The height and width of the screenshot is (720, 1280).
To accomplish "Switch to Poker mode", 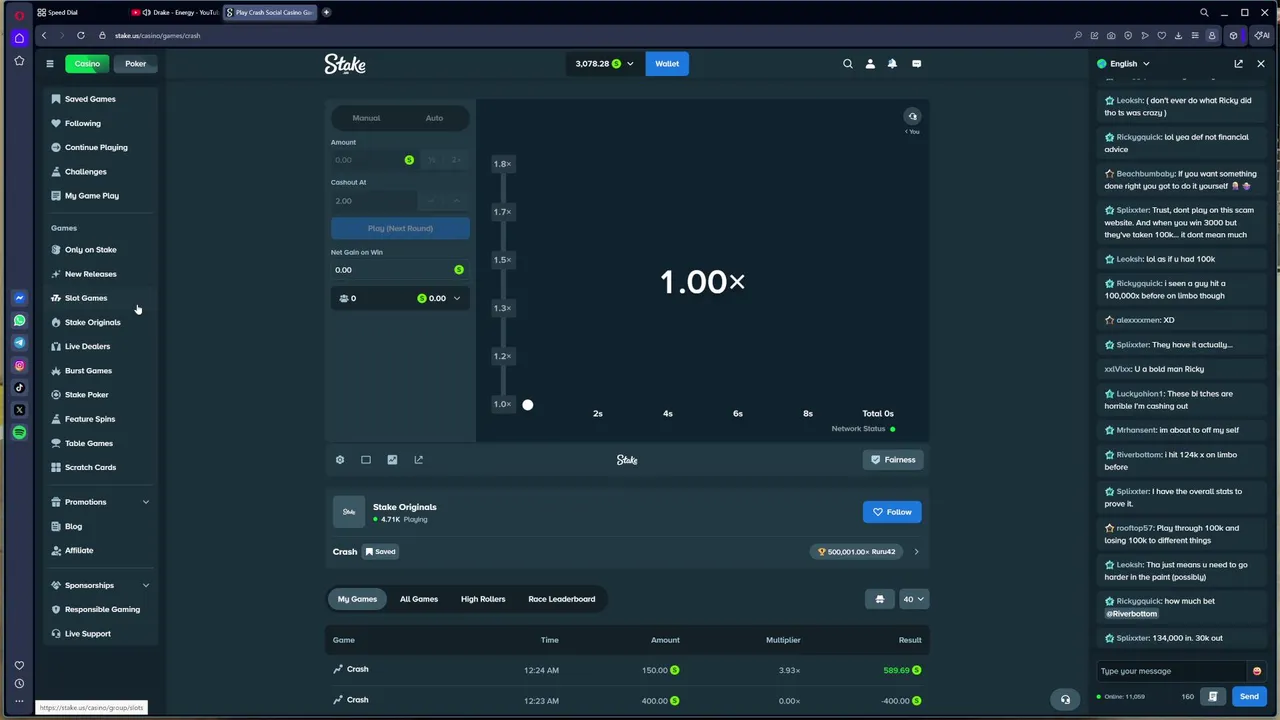I will pyautogui.click(x=135, y=63).
